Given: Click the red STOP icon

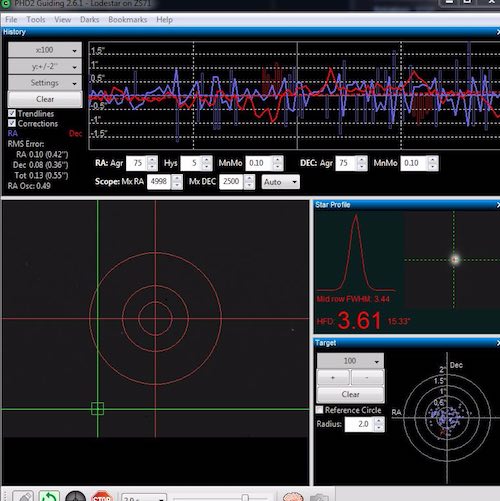Looking at the screenshot, I should coord(102,496).
